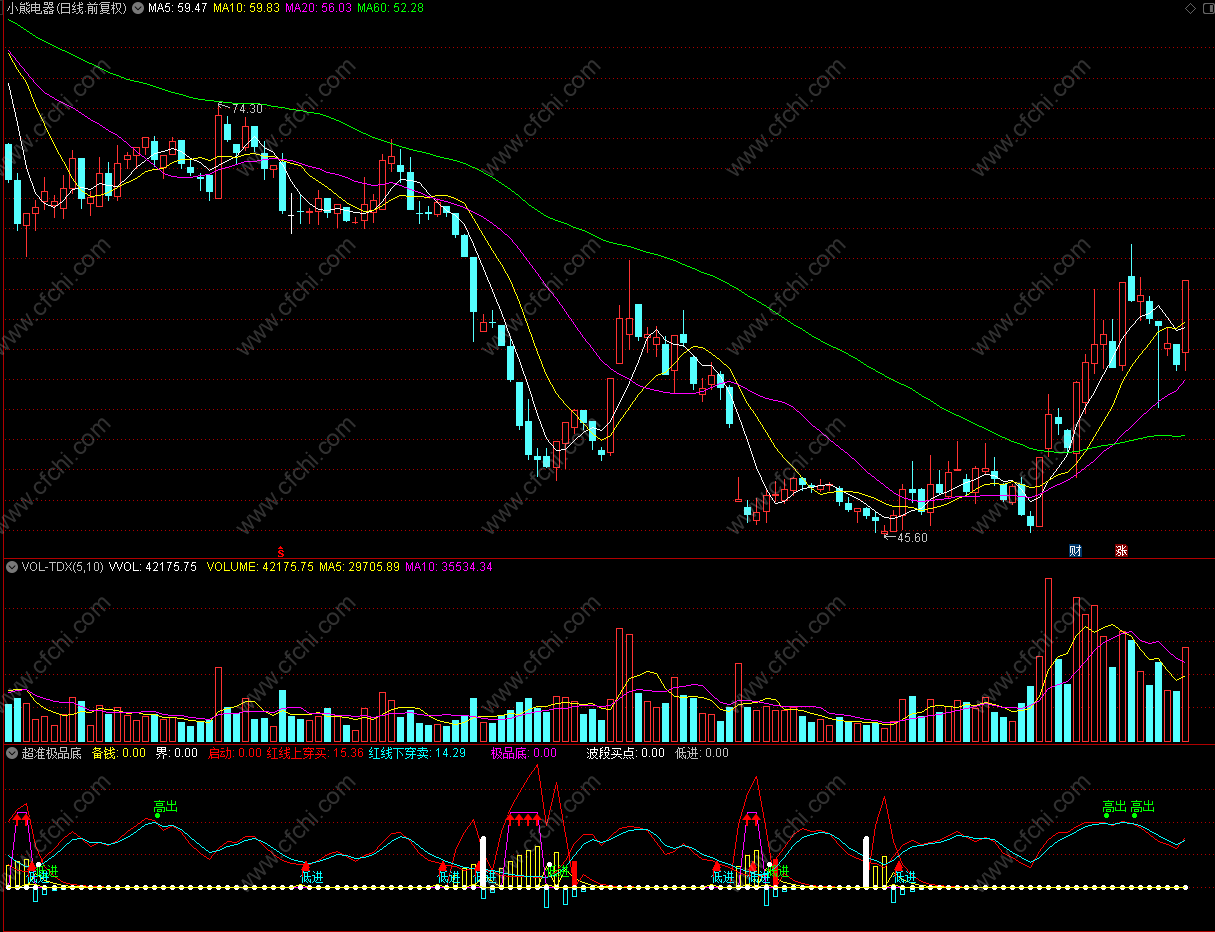Click the 启动: 0.00 label
Viewport: 1215px width, 932px height.
235,753
